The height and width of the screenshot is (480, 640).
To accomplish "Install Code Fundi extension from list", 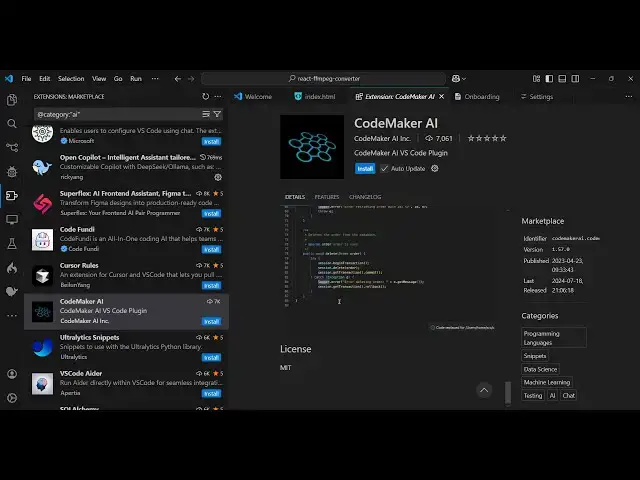I will (x=211, y=249).
